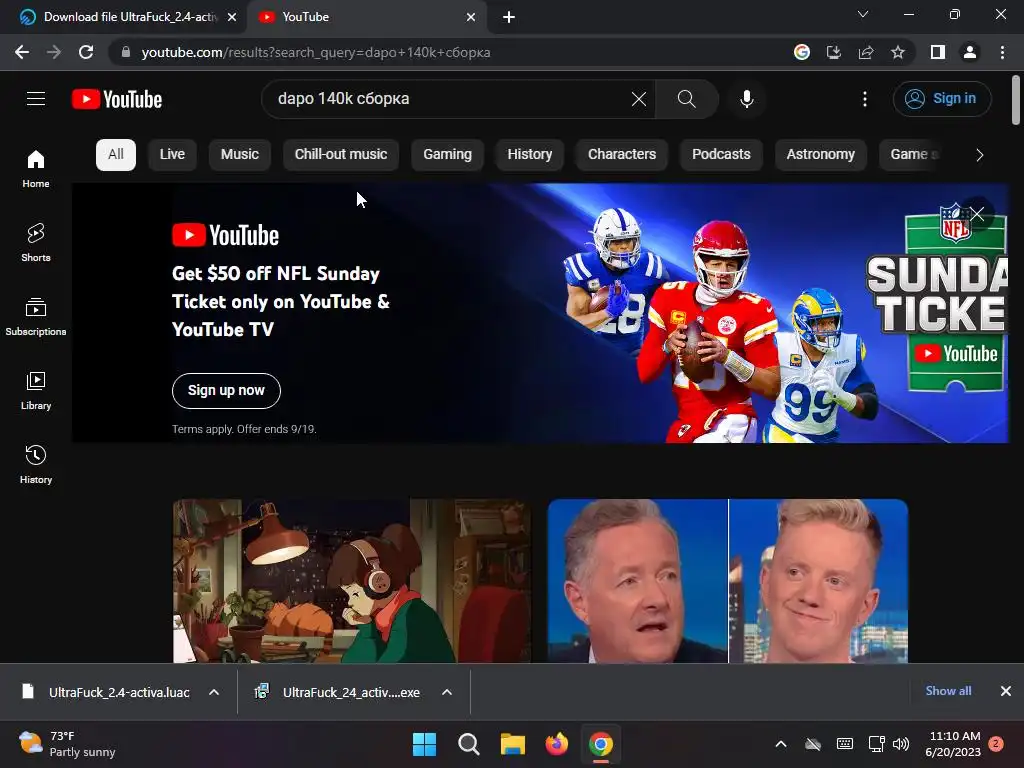Select the Podcasts filter chip
The image size is (1024, 768).
click(721, 155)
